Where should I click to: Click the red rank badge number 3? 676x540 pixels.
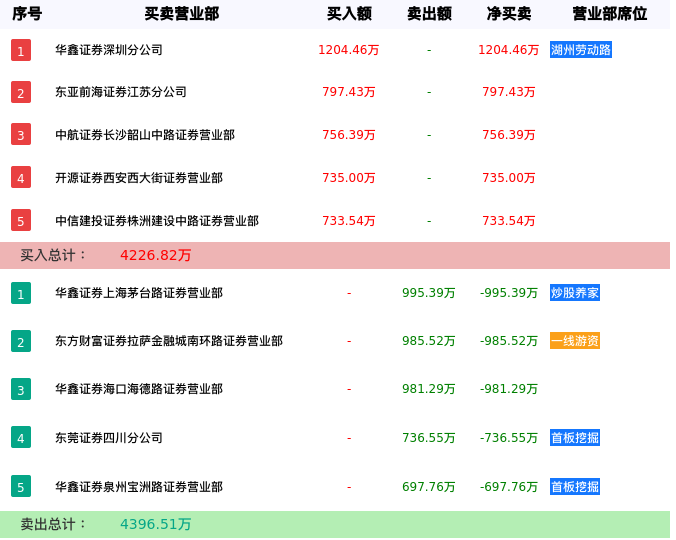click(21, 134)
